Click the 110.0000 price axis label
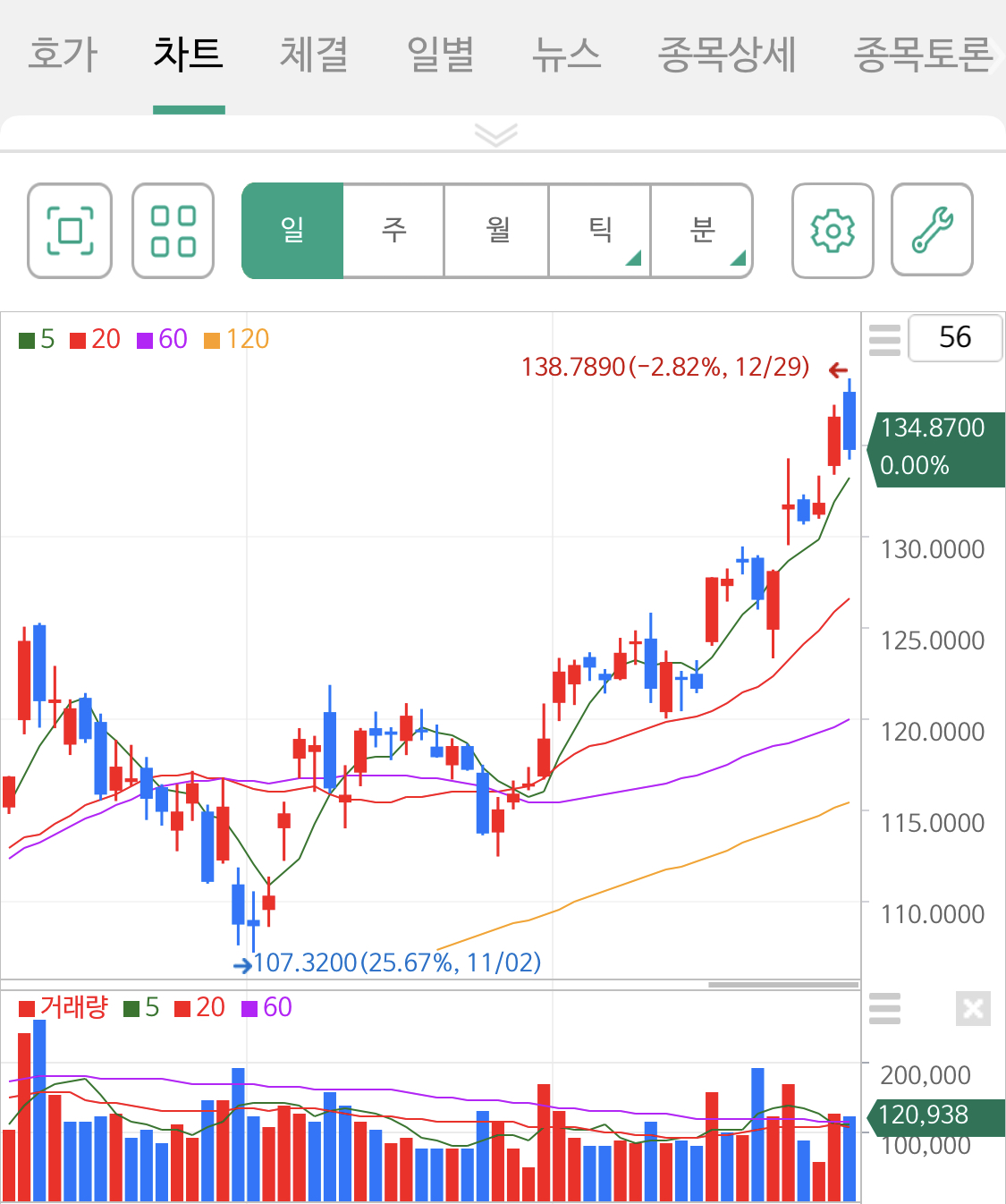The height and width of the screenshot is (1204, 1006). coord(933,914)
